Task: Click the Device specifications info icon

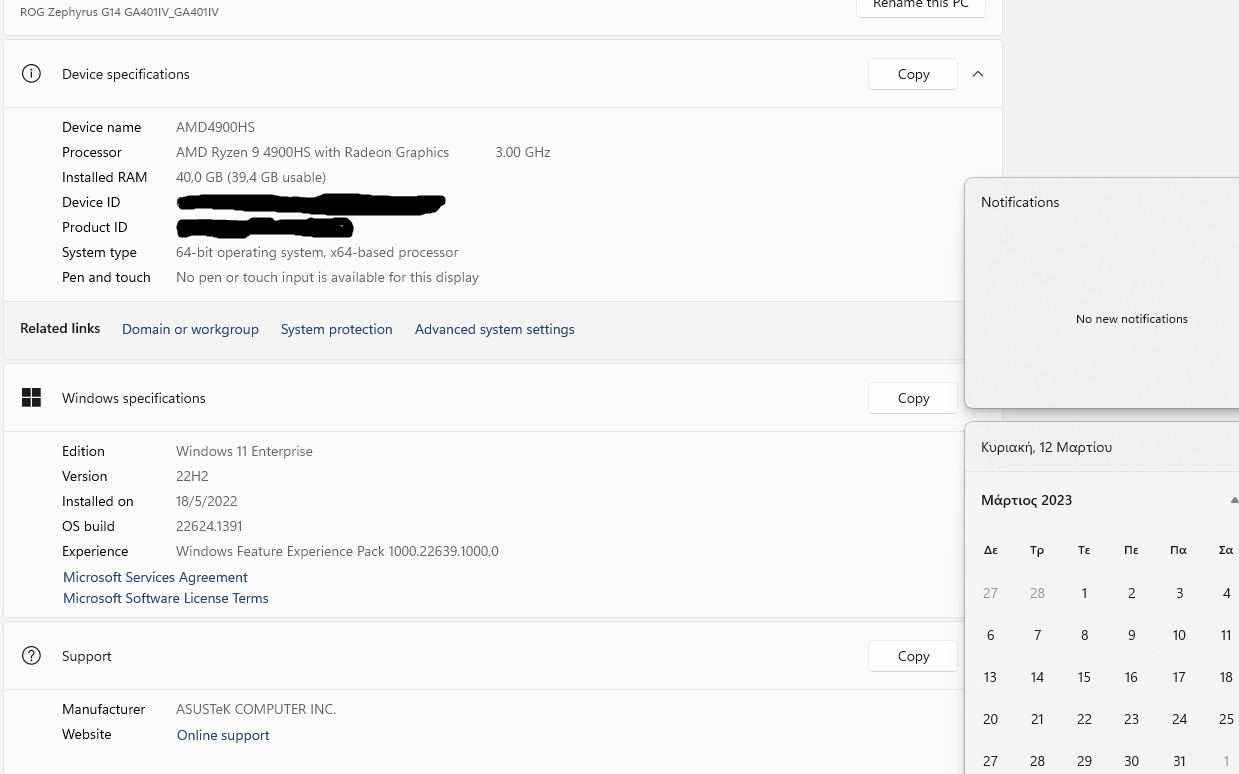Action: click(x=31, y=74)
